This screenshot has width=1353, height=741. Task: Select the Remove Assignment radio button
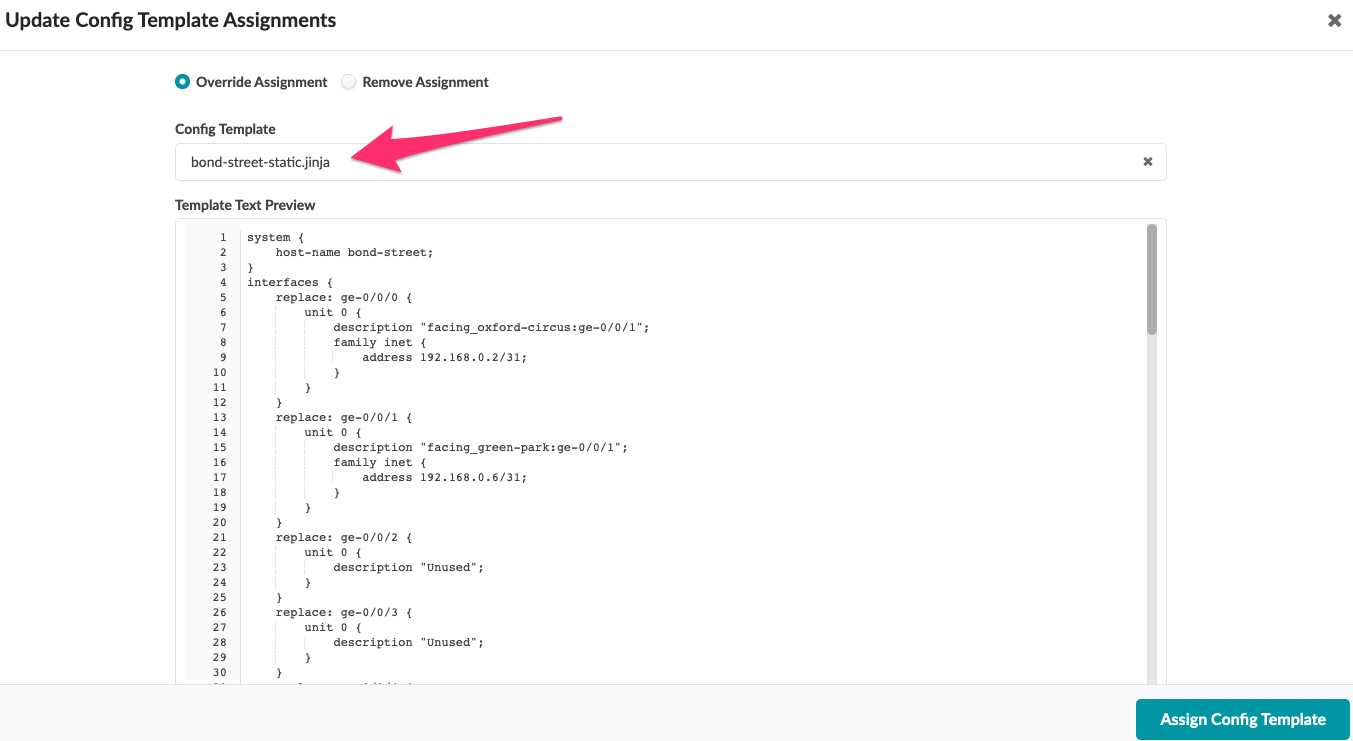348,81
